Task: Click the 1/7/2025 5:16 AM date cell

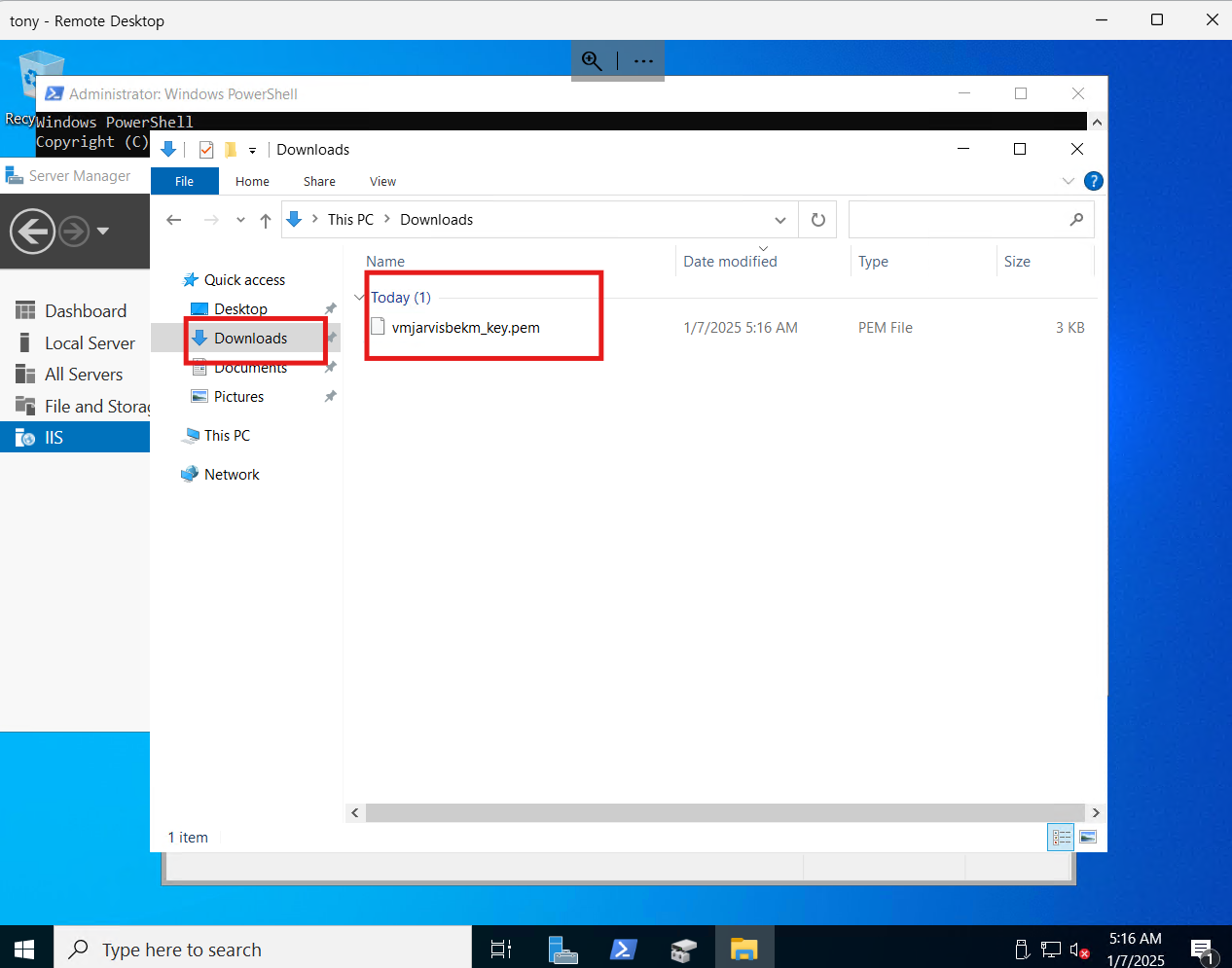Action: (x=741, y=328)
